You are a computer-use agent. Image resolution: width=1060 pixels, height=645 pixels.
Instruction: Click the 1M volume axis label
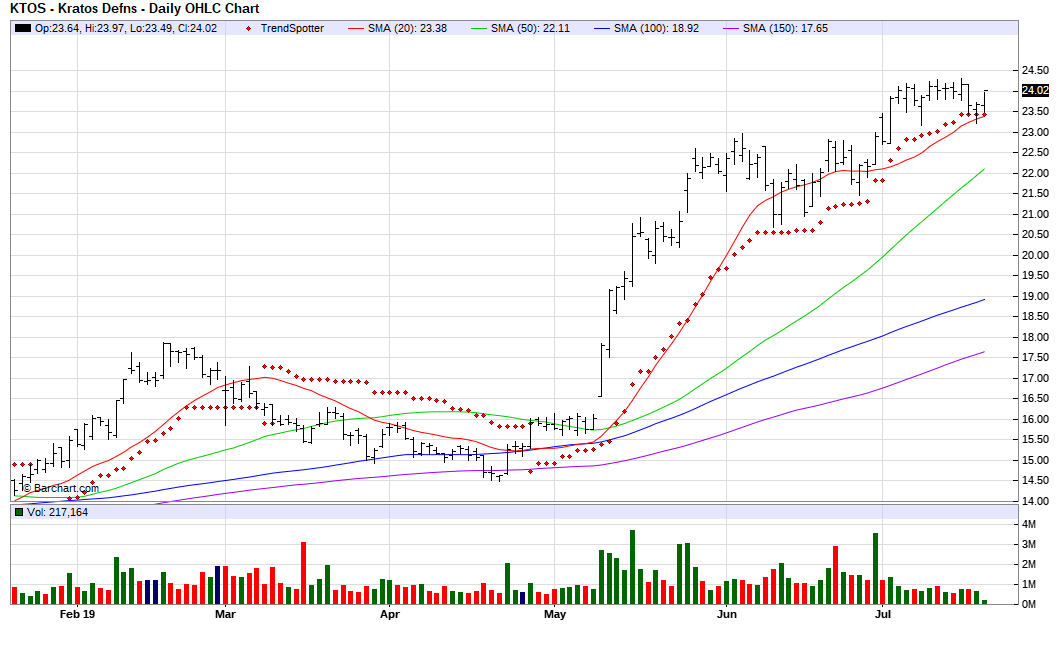coord(1028,584)
